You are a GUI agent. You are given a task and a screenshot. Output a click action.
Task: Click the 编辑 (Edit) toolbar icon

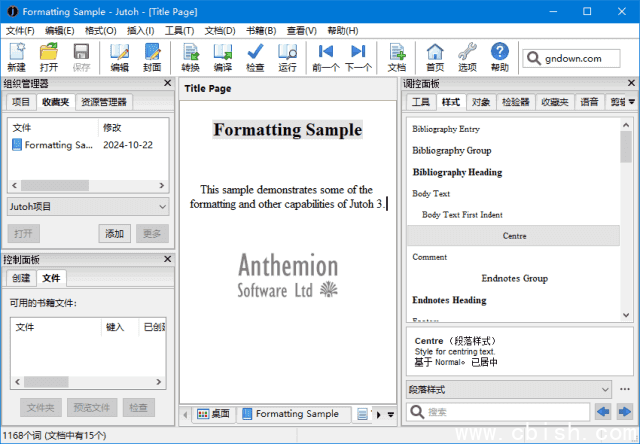pos(119,57)
